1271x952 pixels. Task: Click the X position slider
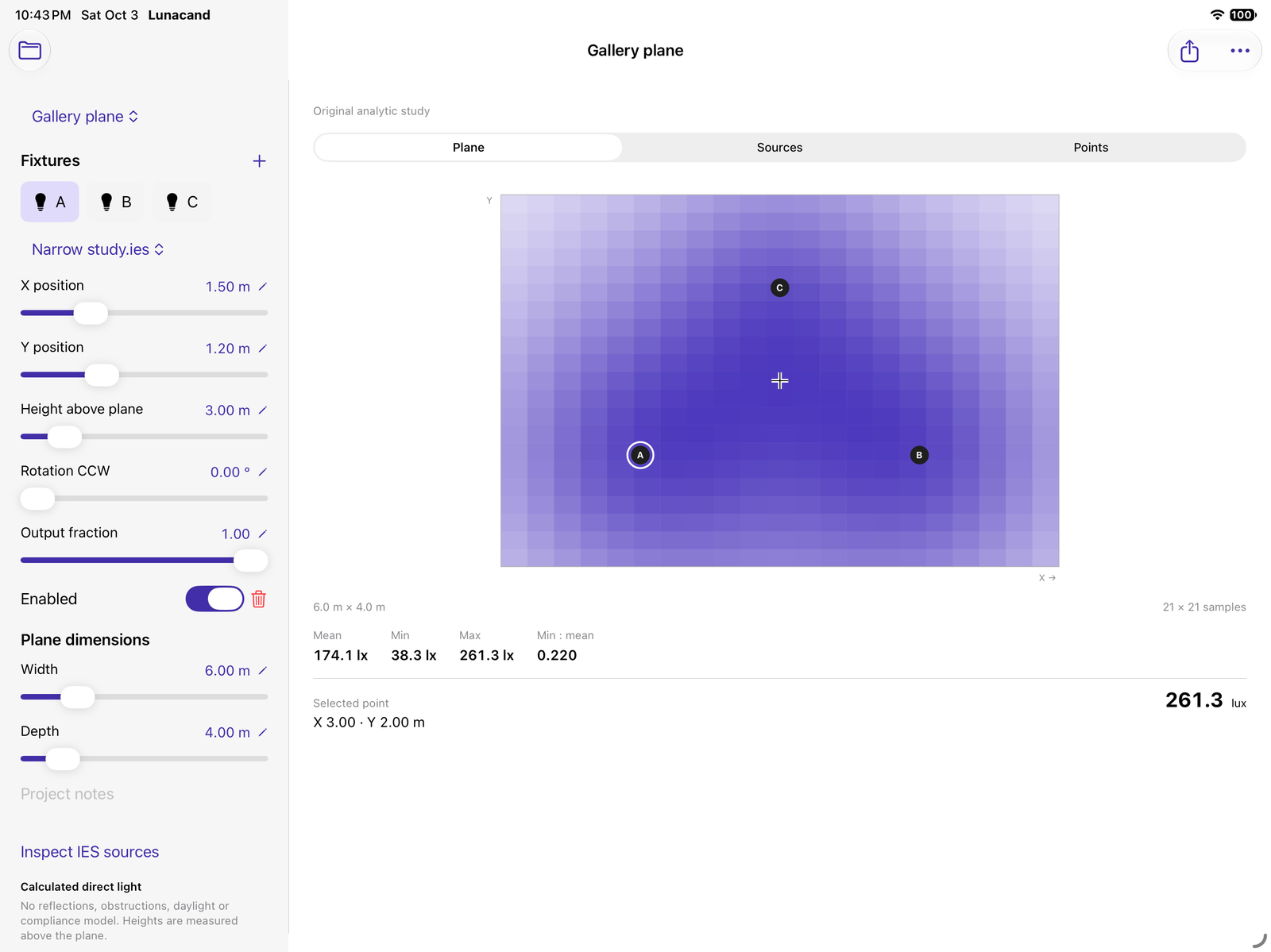(144, 313)
